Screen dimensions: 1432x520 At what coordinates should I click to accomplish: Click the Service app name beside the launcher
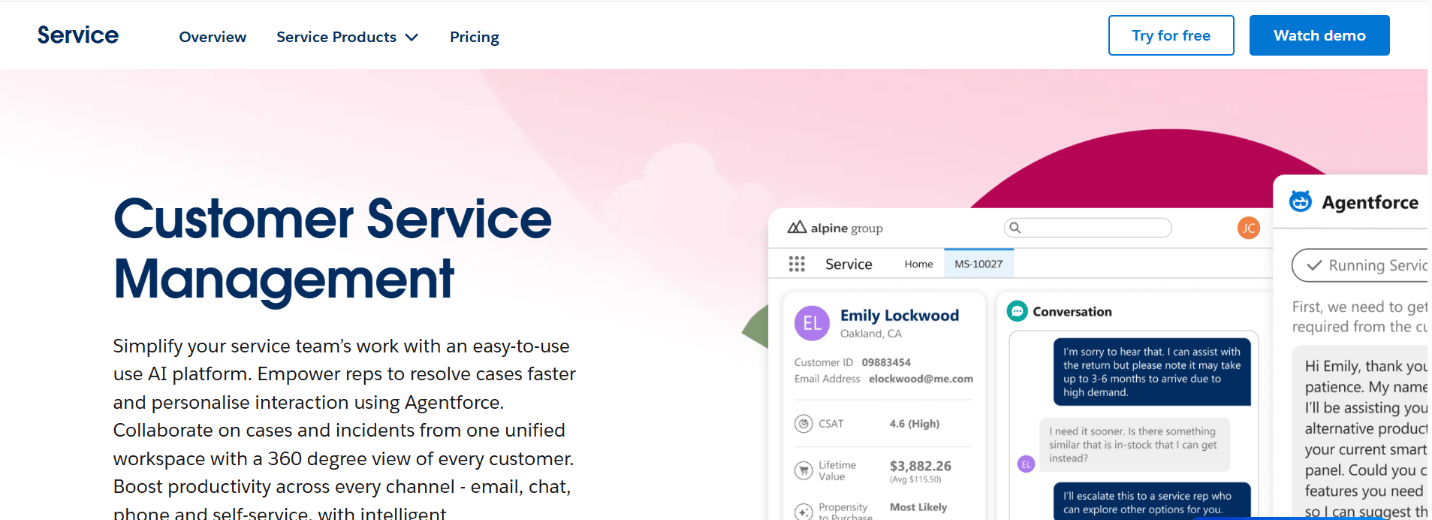(x=849, y=264)
